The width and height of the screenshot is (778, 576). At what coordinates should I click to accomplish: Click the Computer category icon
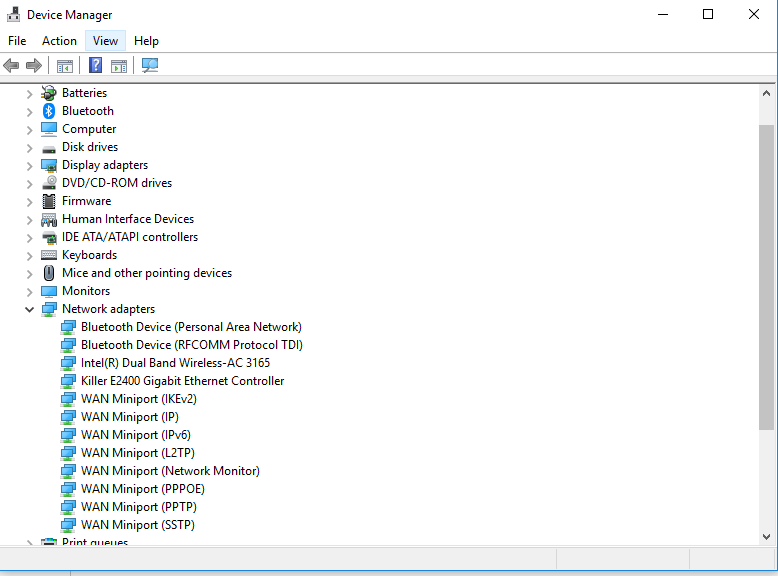click(49, 129)
